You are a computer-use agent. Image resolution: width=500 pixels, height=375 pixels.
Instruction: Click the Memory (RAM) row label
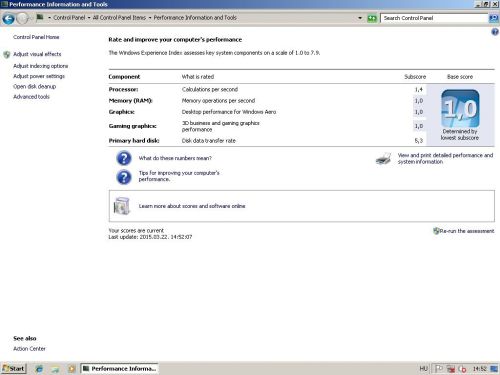pos(130,101)
